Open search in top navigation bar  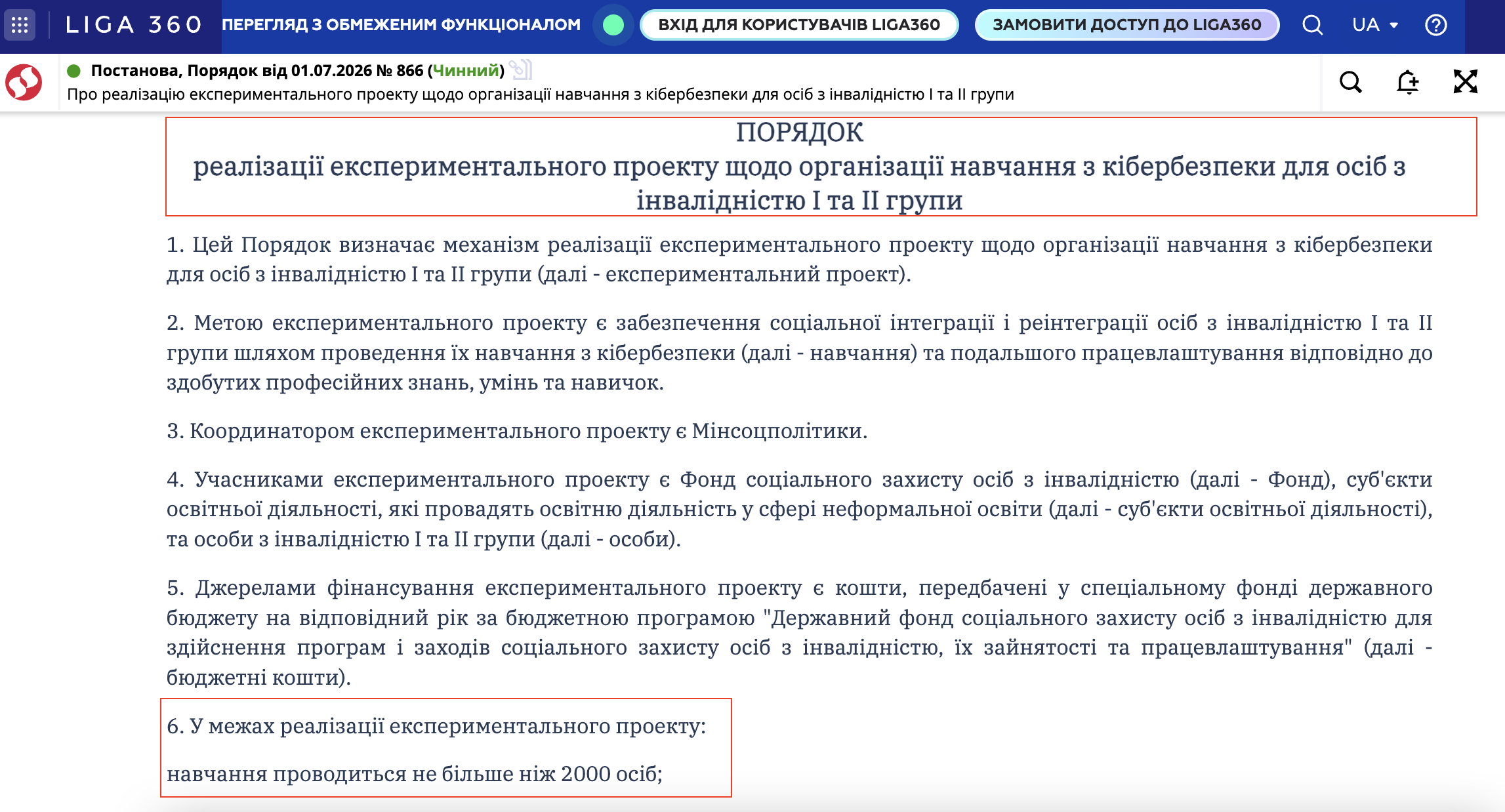click(1313, 25)
